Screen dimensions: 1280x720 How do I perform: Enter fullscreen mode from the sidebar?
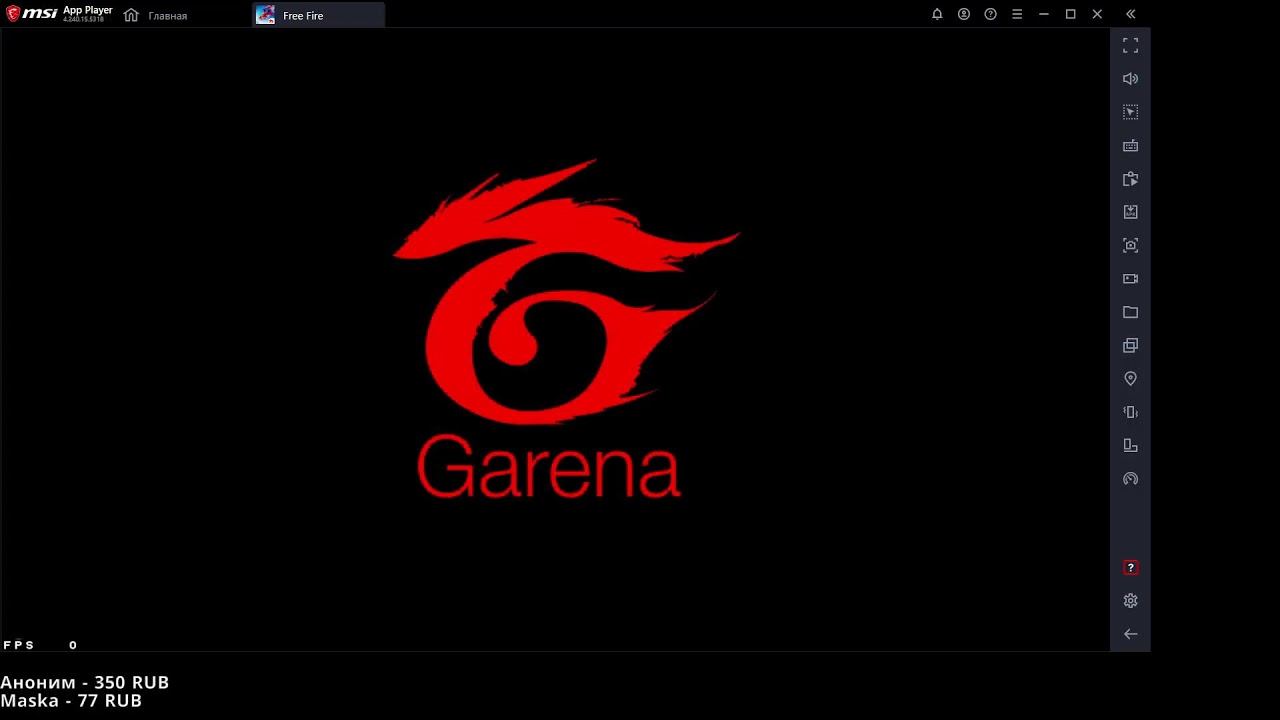pos(1130,46)
